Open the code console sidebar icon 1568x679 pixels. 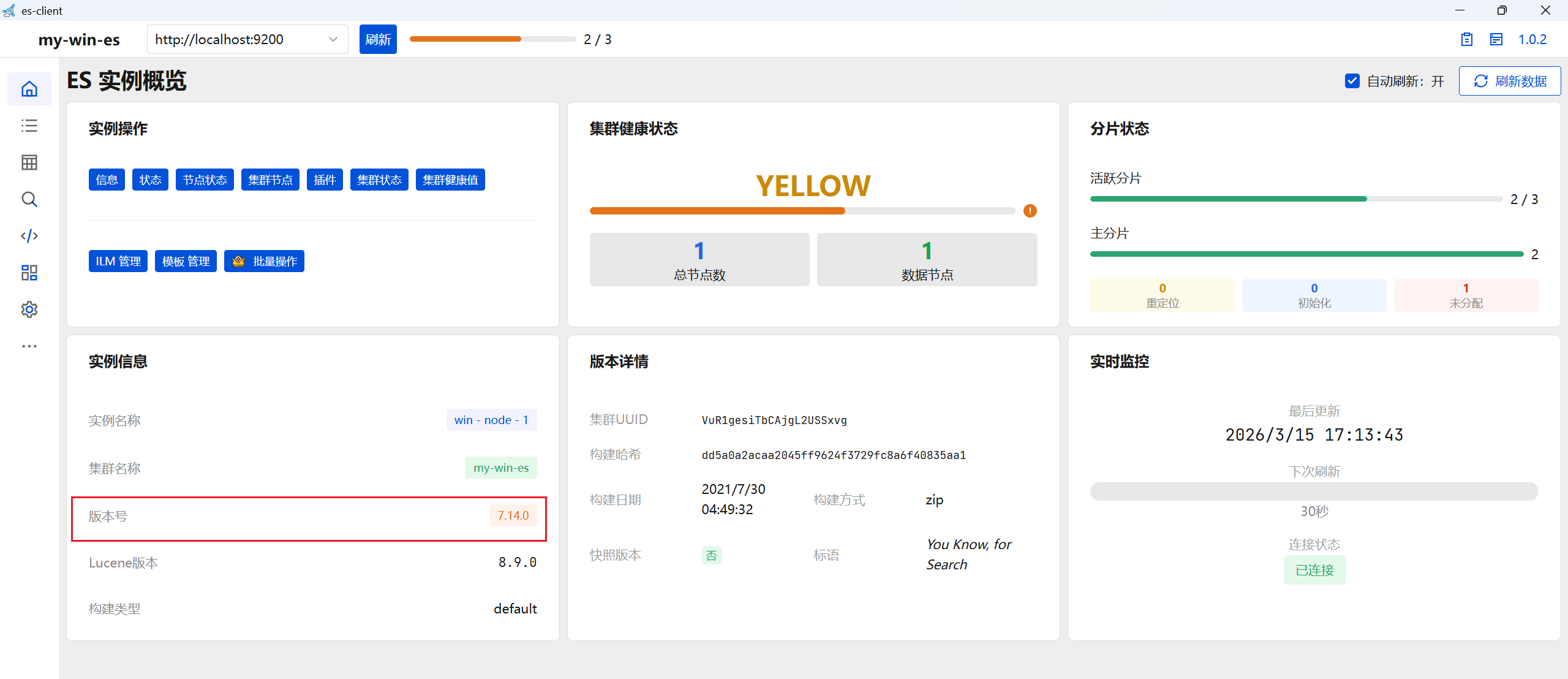(x=29, y=236)
